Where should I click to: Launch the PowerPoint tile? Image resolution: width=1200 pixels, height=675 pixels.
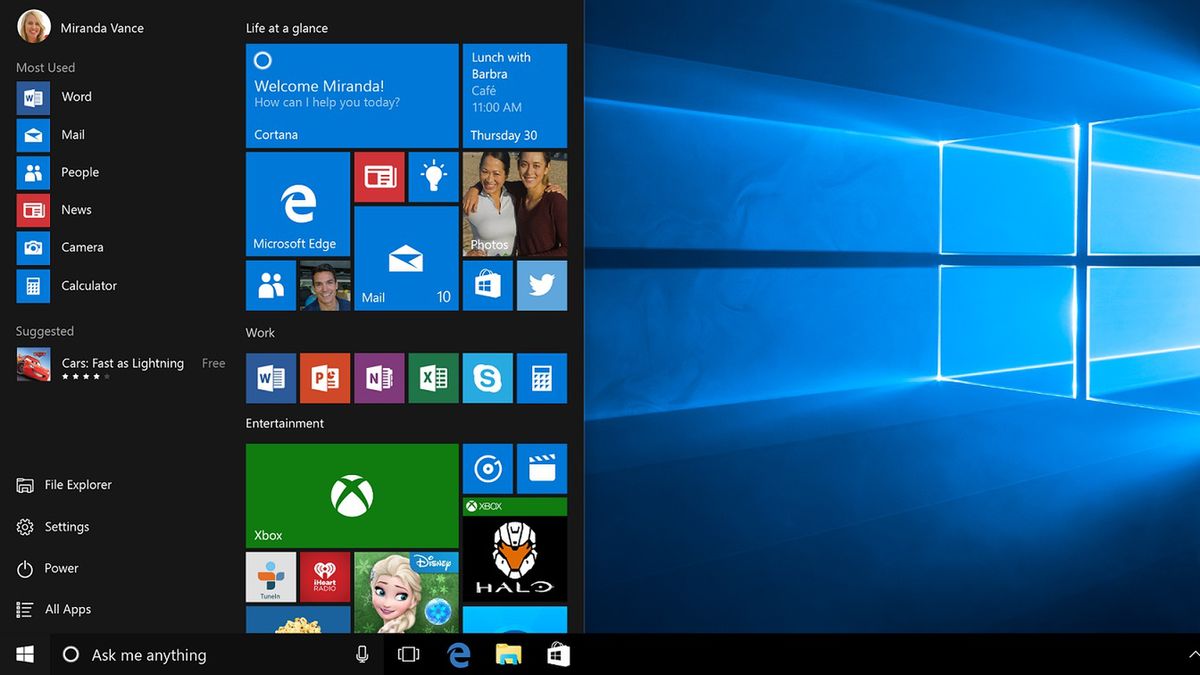(325, 378)
